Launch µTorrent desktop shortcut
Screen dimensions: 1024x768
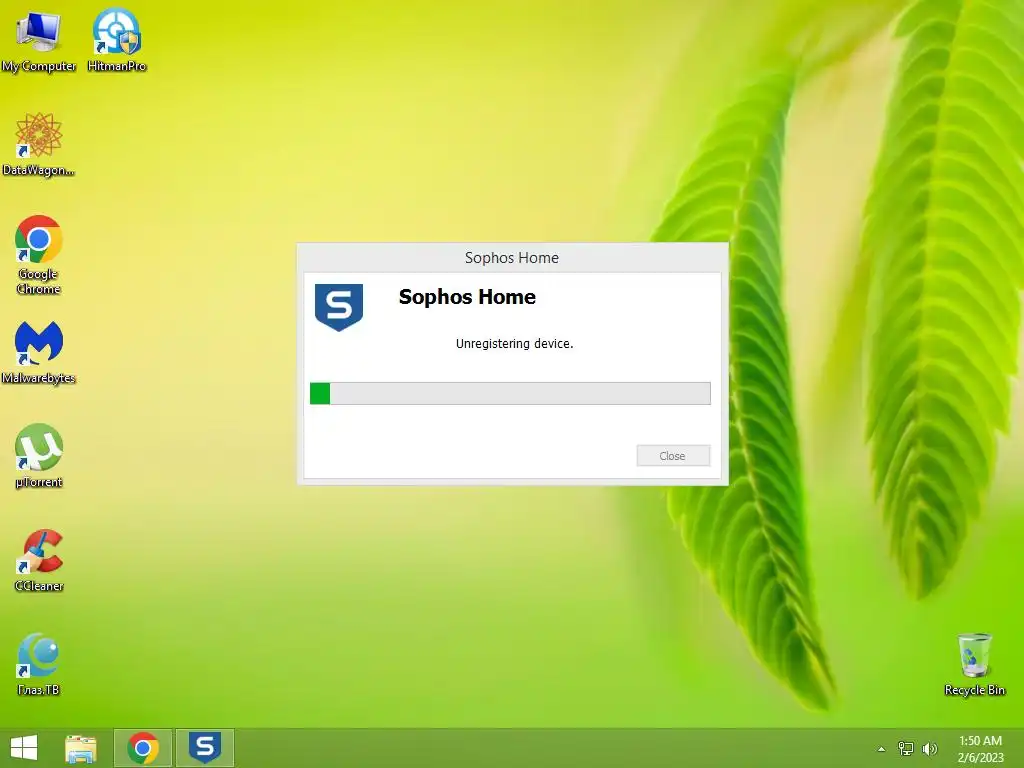click(39, 456)
